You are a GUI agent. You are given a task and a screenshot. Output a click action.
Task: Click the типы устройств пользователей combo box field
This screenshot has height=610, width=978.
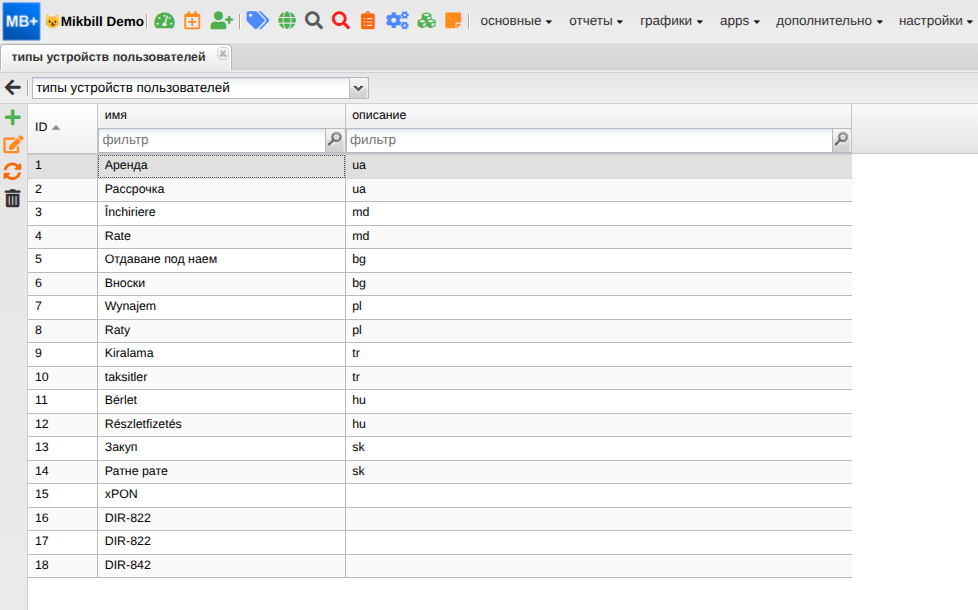point(191,88)
